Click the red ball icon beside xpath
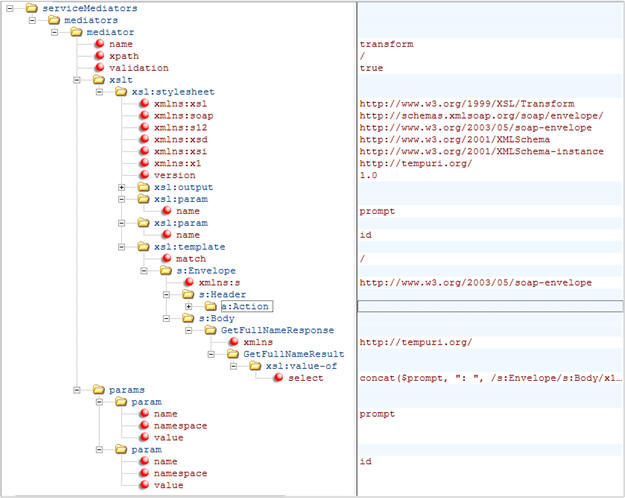 click(100, 55)
